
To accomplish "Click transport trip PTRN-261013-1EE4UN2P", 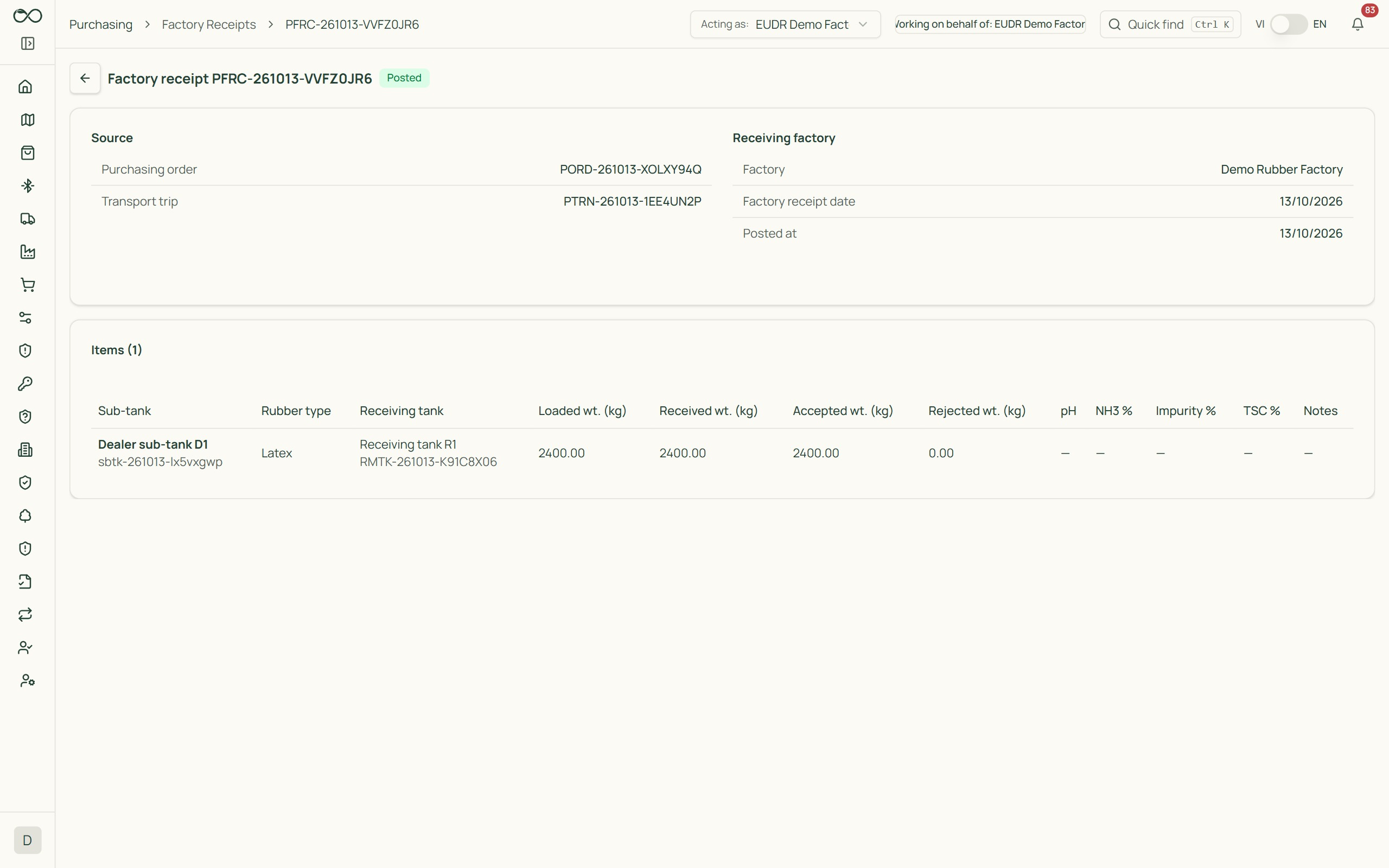I will click(x=633, y=201).
